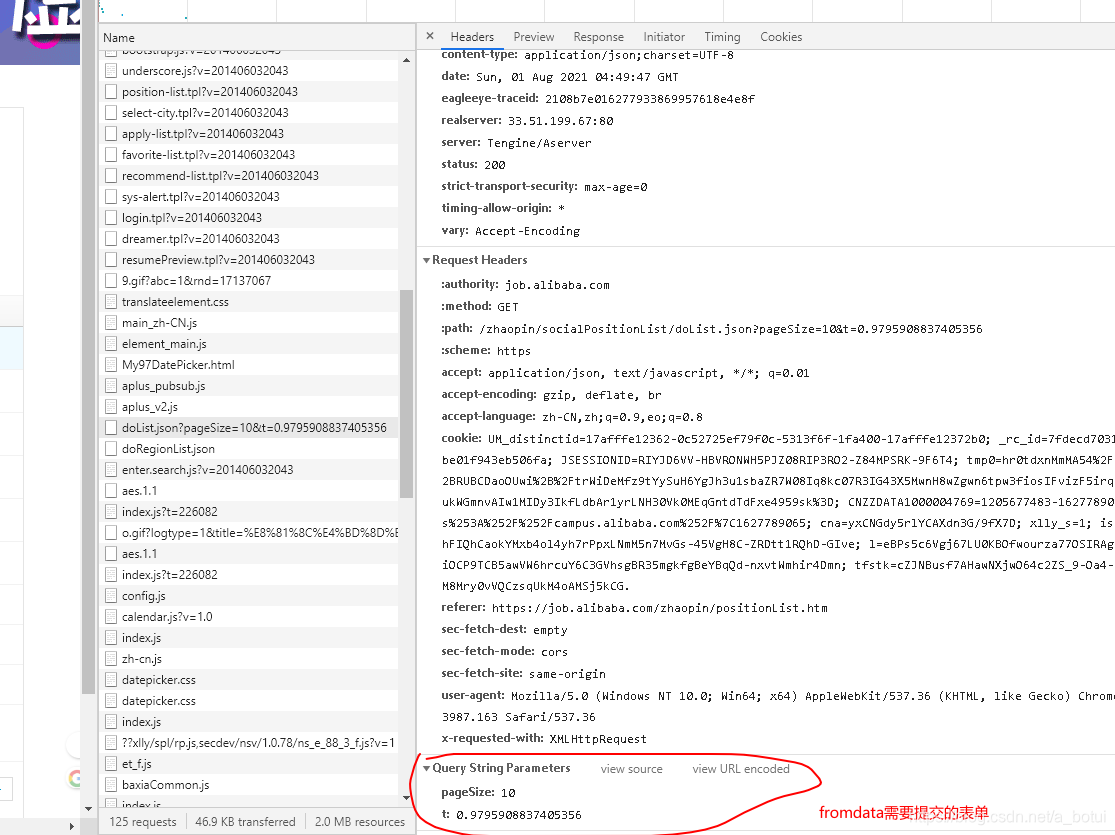Select the calendar.js?v=1.0 request

pos(249,617)
